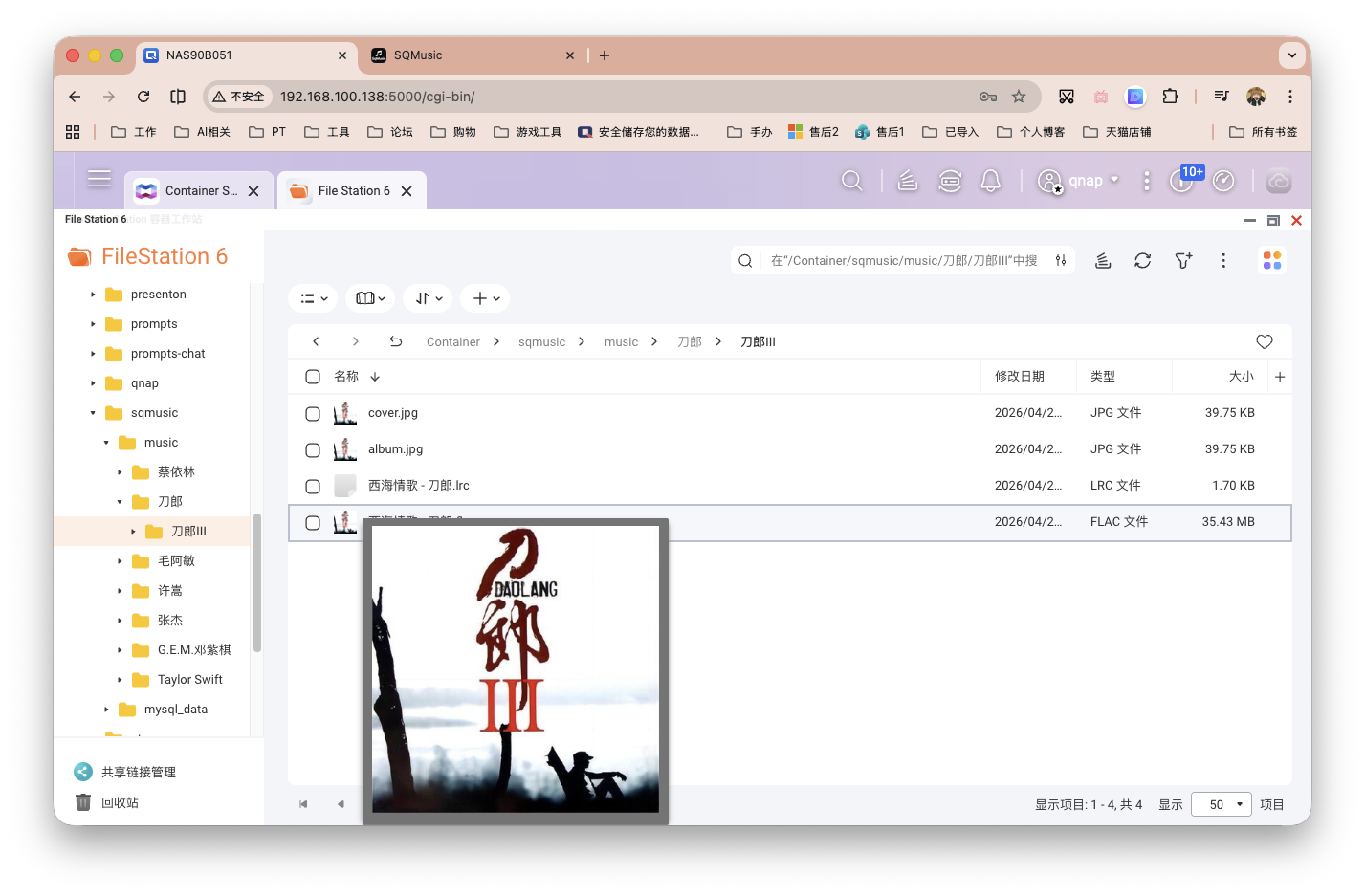
Task: Mark current folder as favorite with heart icon
Action: [x=1264, y=341]
